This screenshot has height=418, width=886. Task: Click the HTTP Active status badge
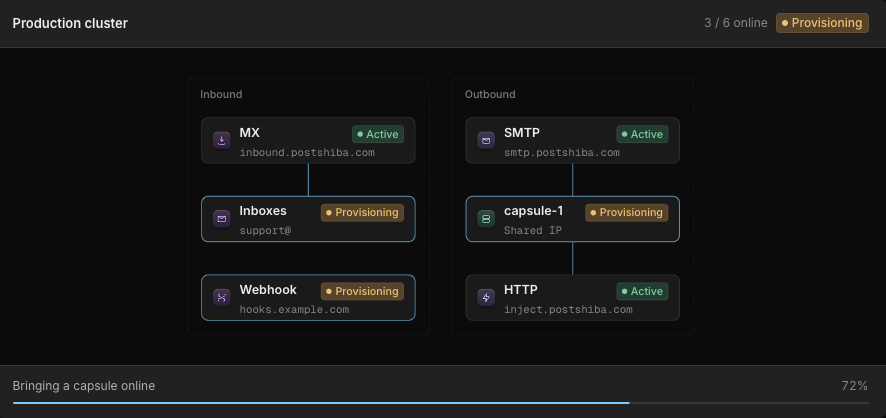(642, 291)
